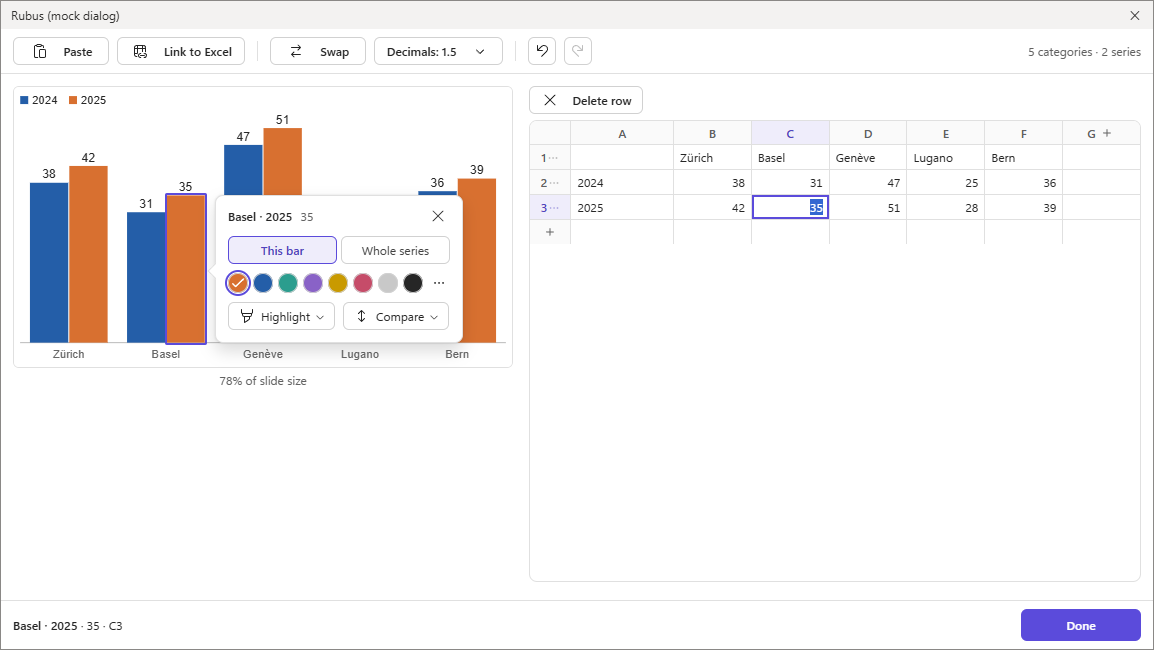This screenshot has height=650, width=1154.
Task: Pick the orange checked color swatch
Action: click(238, 283)
